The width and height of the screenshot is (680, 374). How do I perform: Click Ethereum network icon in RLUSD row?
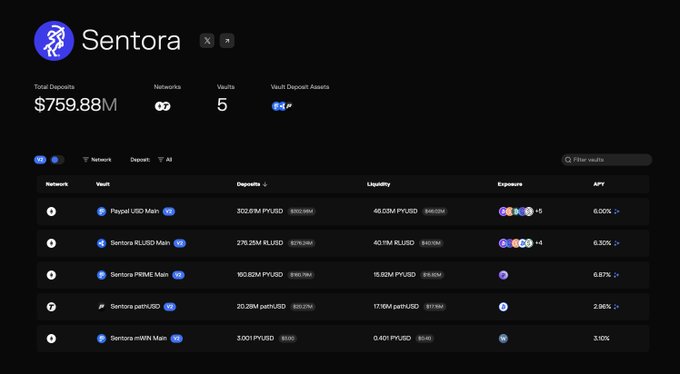[x=51, y=243]
